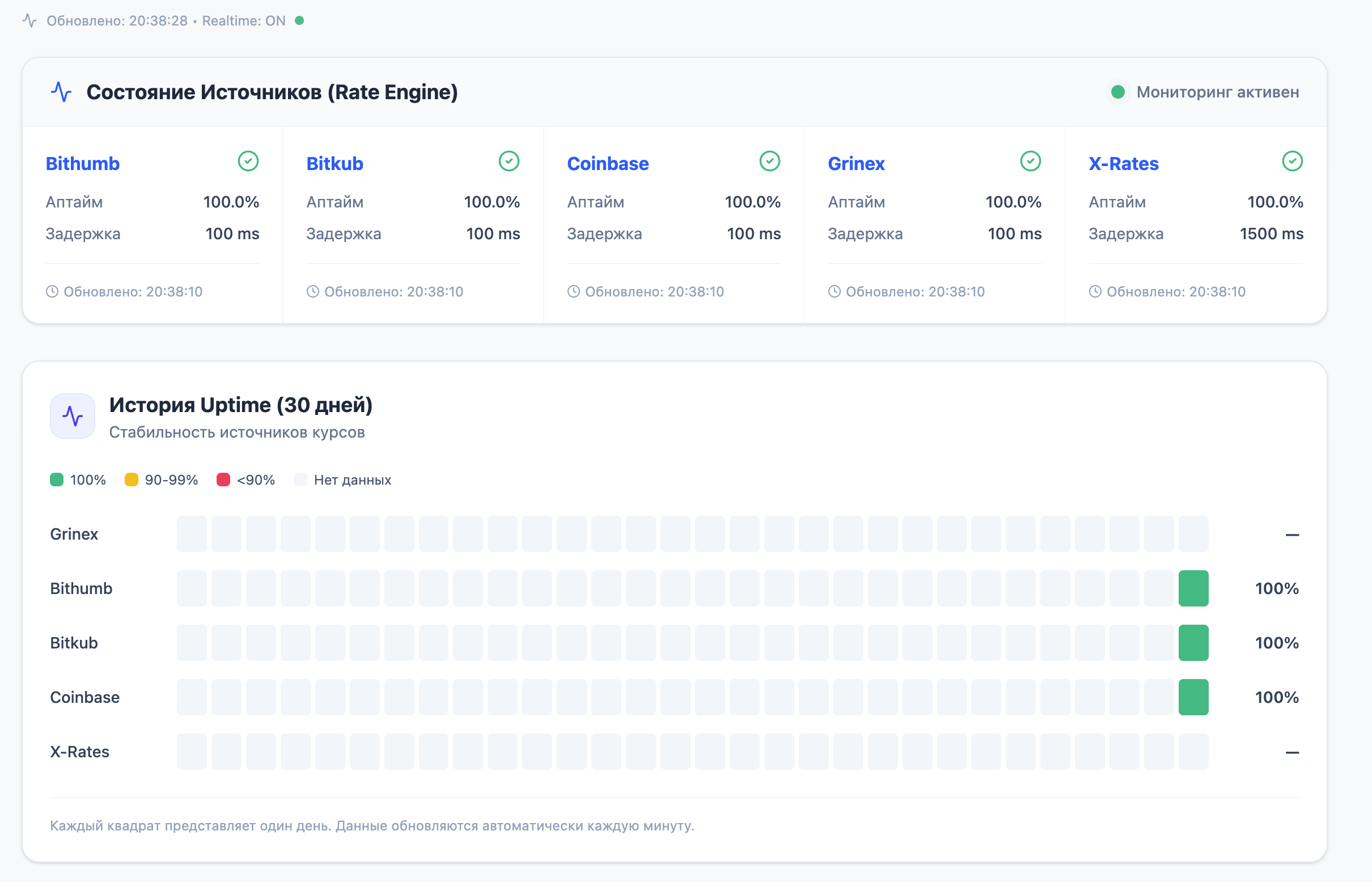
Task: Select the latest-day square in Grinex row
Action: (x=1193, y=534)
